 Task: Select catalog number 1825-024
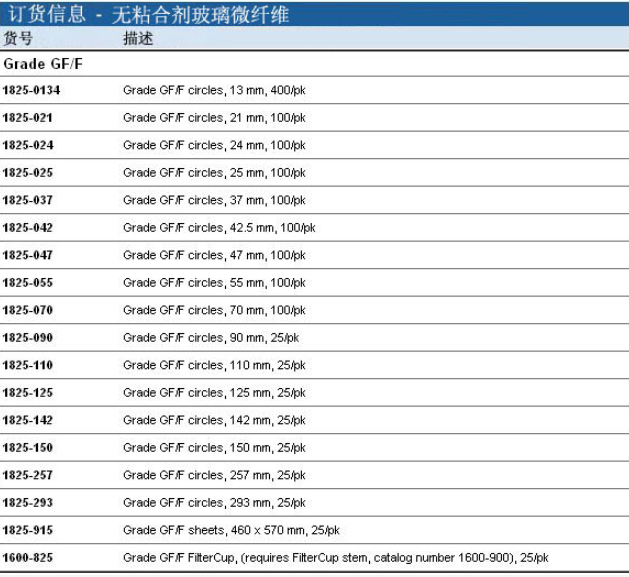click(28, 145)
